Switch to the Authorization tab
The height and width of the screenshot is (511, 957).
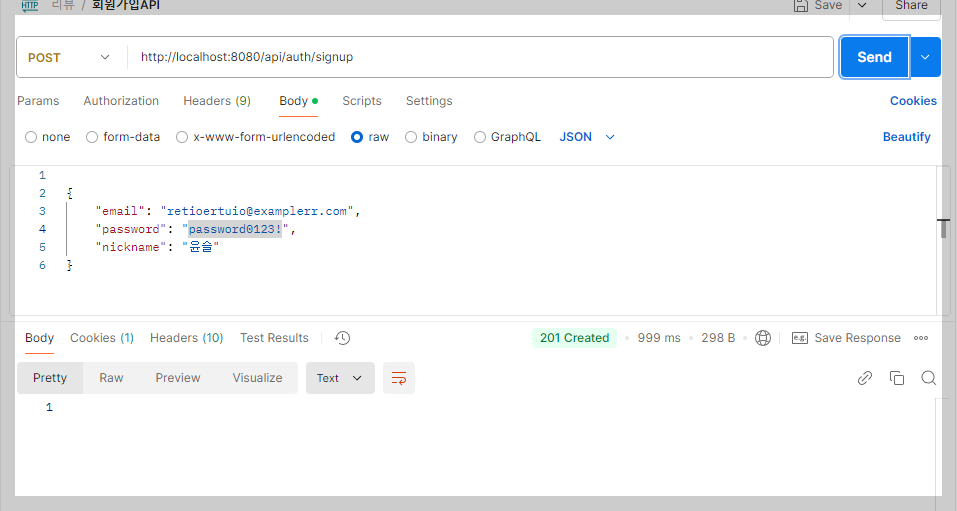121,101
